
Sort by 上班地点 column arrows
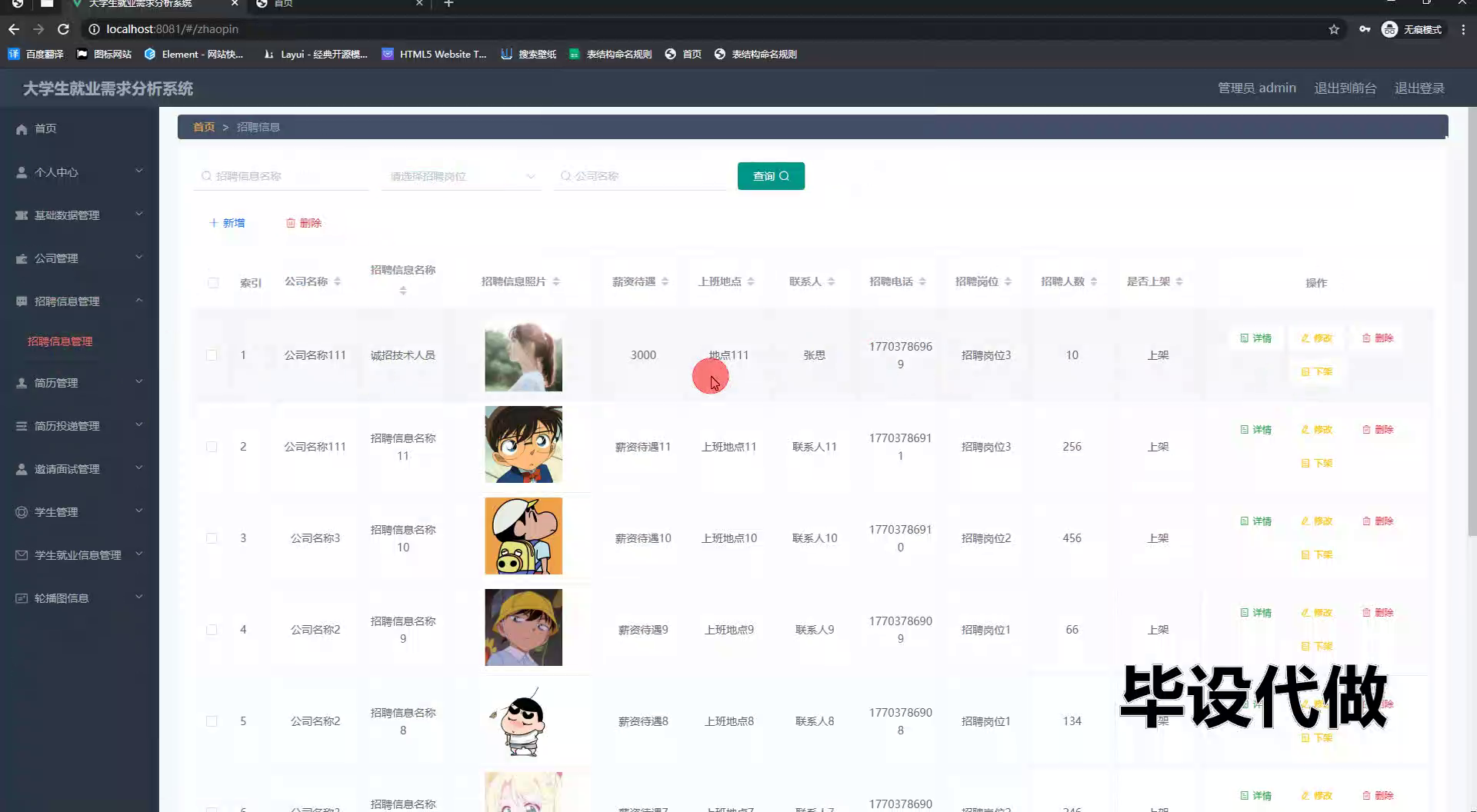(751, 282)
